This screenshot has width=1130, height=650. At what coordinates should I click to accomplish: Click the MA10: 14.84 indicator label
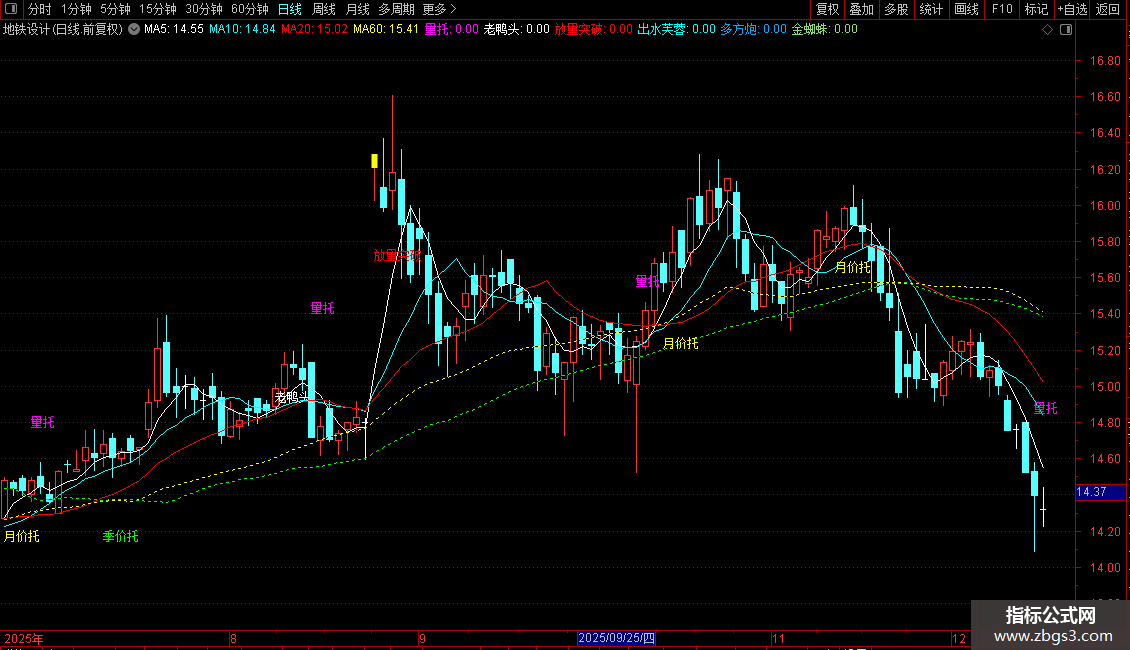click(242, 30)
